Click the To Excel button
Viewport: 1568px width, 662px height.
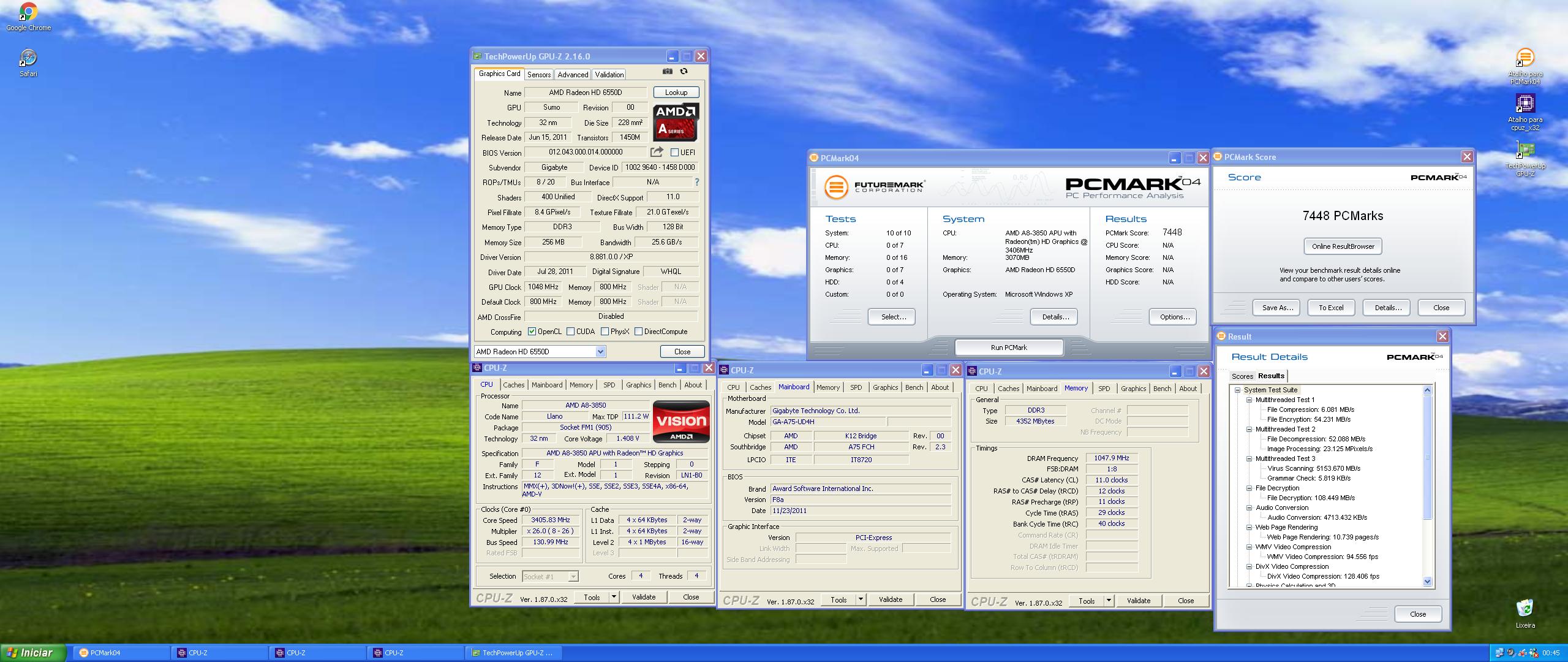click(x=1331, y=308)
